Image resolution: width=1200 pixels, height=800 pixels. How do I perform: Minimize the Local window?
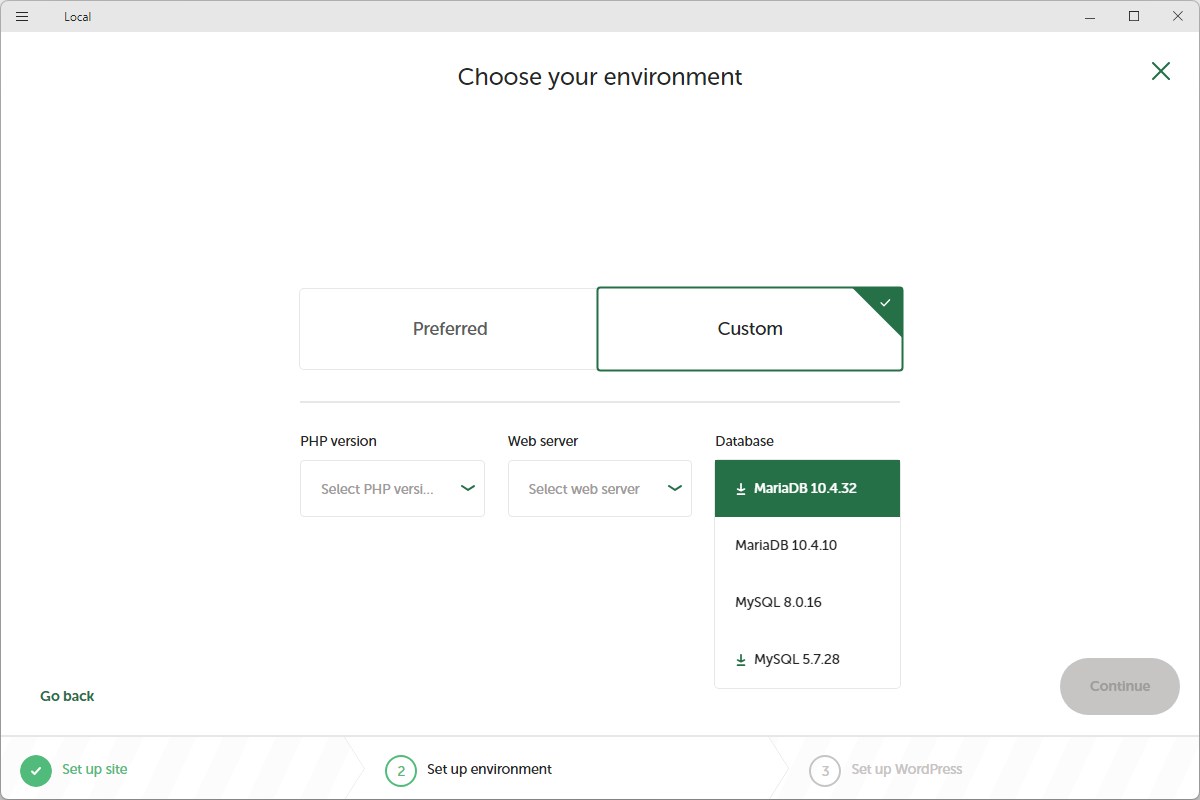pyautogui.click(x=1089, y=16)
